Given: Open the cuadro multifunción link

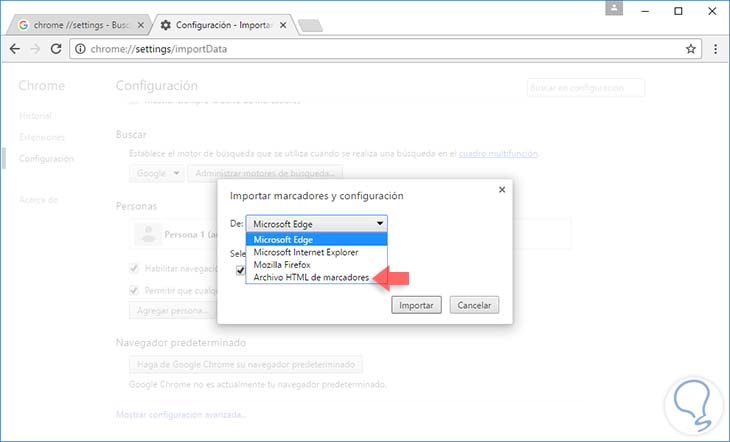Looking at the screenshot, I should (498, 153).
